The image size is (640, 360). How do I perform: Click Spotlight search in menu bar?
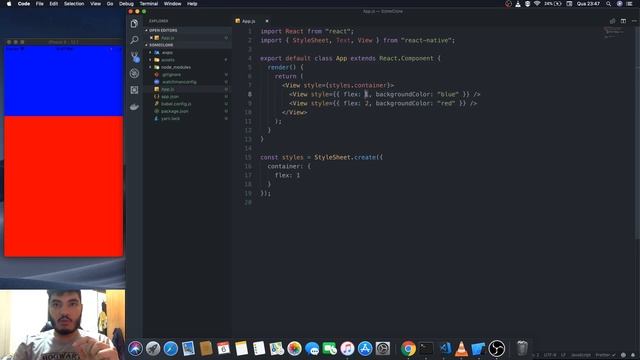coord(608,4)
